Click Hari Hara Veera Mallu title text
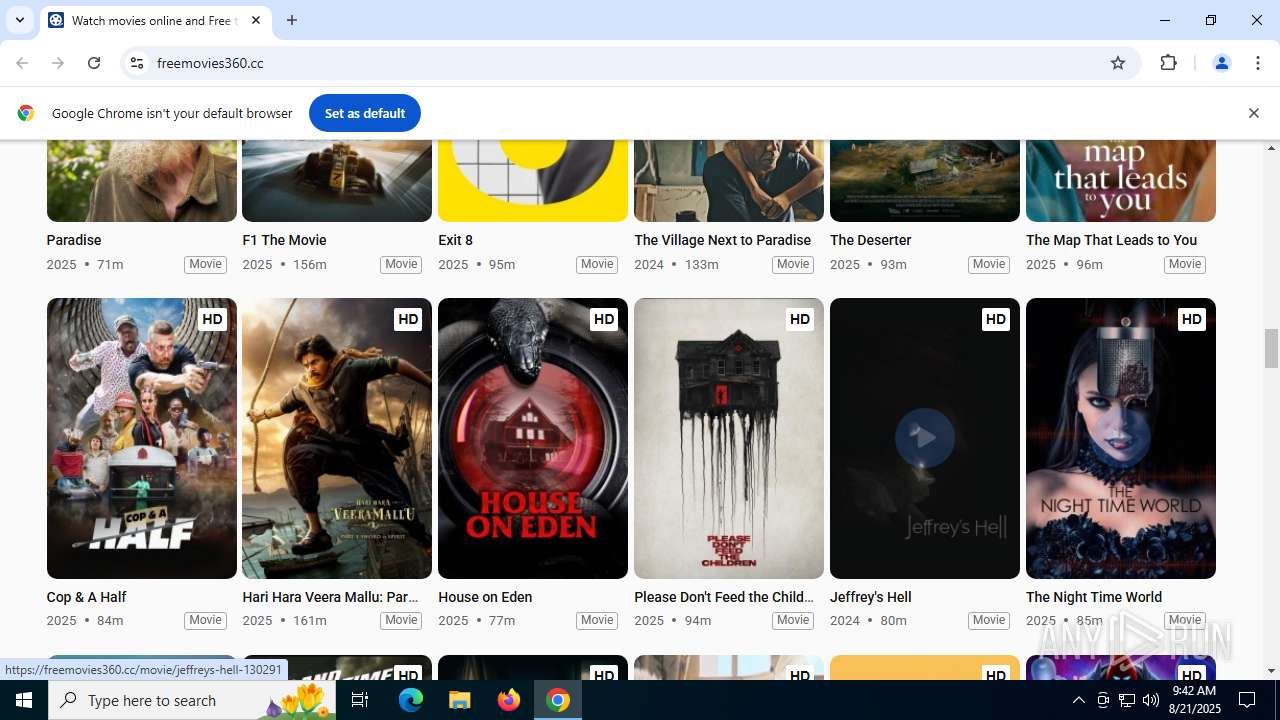Viewport: 1280px width, 720px height. tap(330, 597)
